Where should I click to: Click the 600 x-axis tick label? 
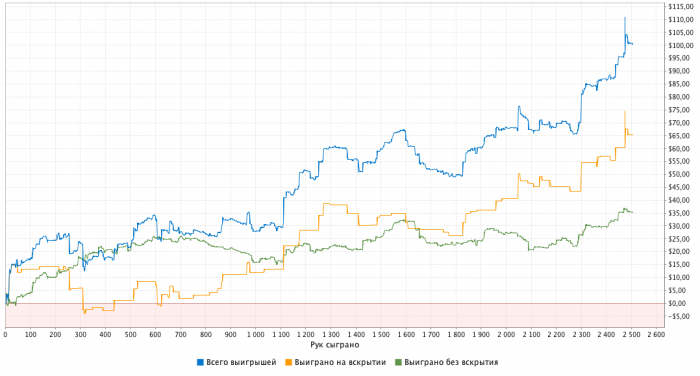[155, 334]
